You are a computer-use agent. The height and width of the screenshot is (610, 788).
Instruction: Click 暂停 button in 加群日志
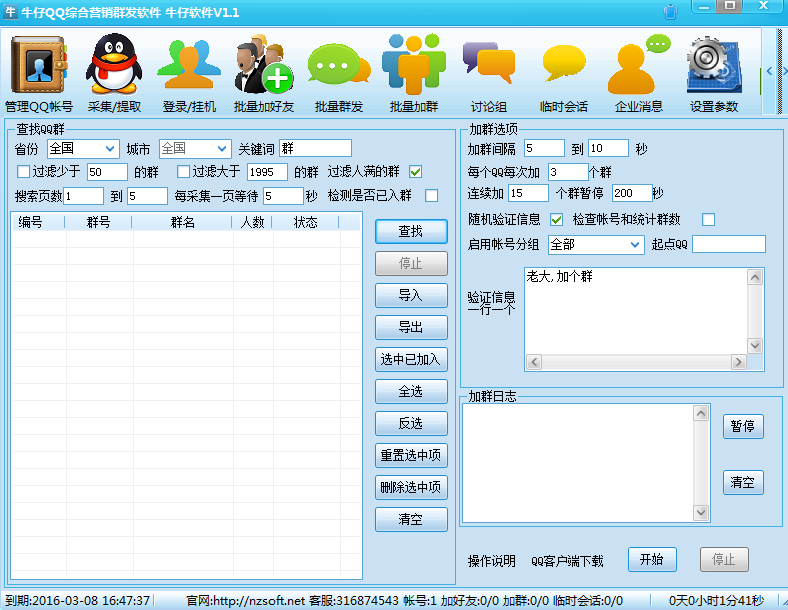(743, 426)
